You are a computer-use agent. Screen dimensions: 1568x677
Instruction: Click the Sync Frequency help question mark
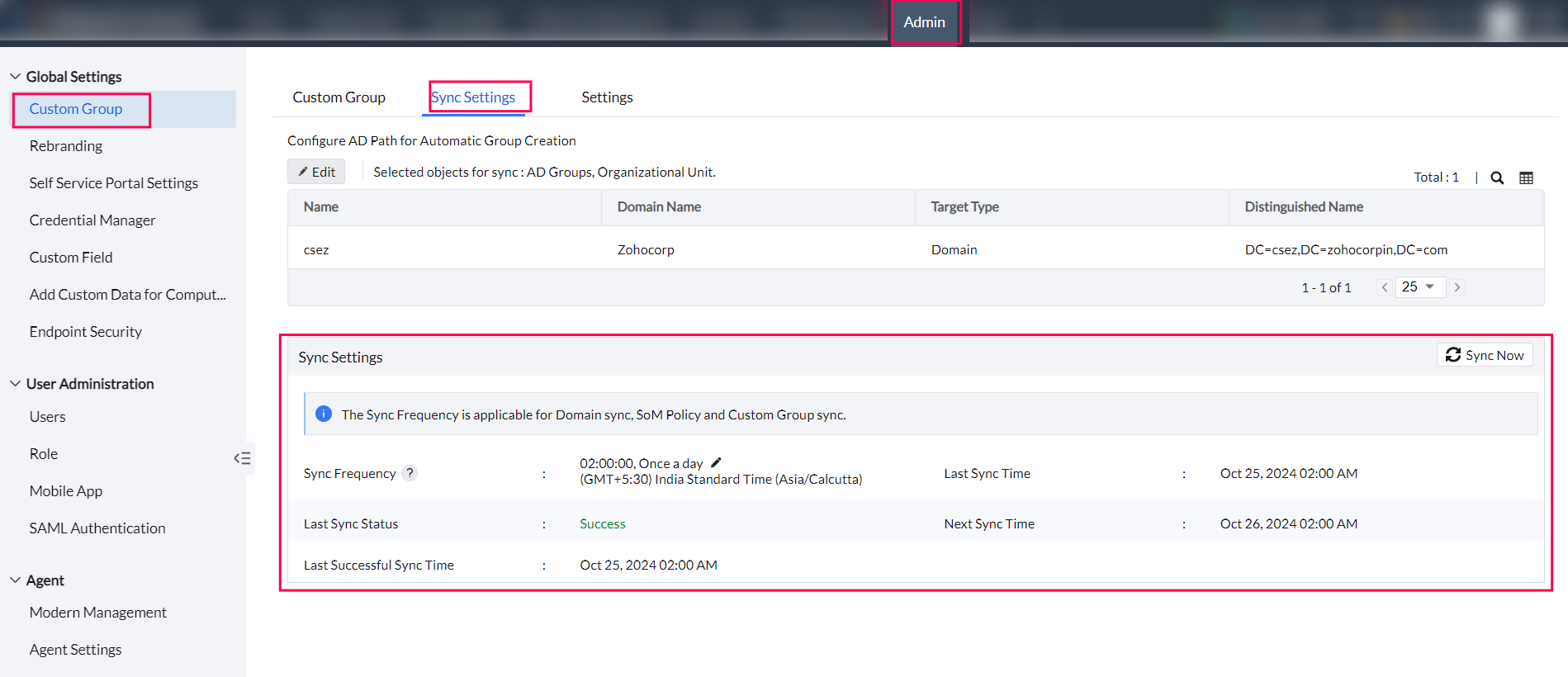tap(410, 473)
